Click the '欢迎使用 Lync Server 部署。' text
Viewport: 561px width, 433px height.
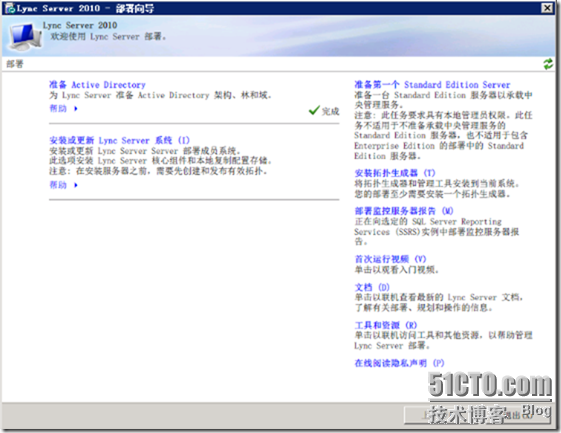108,37
